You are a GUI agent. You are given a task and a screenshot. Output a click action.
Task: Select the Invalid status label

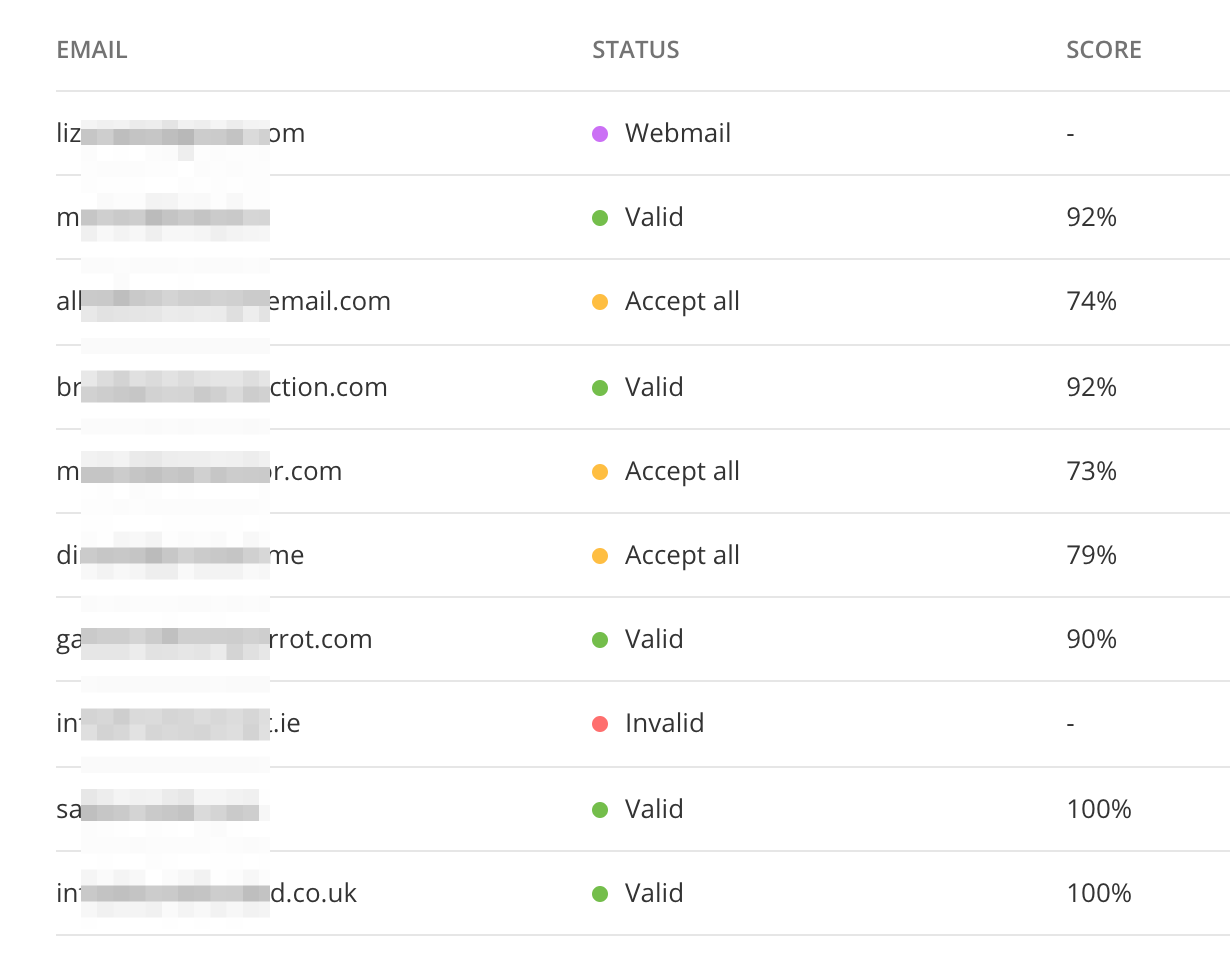pos(665,723)
